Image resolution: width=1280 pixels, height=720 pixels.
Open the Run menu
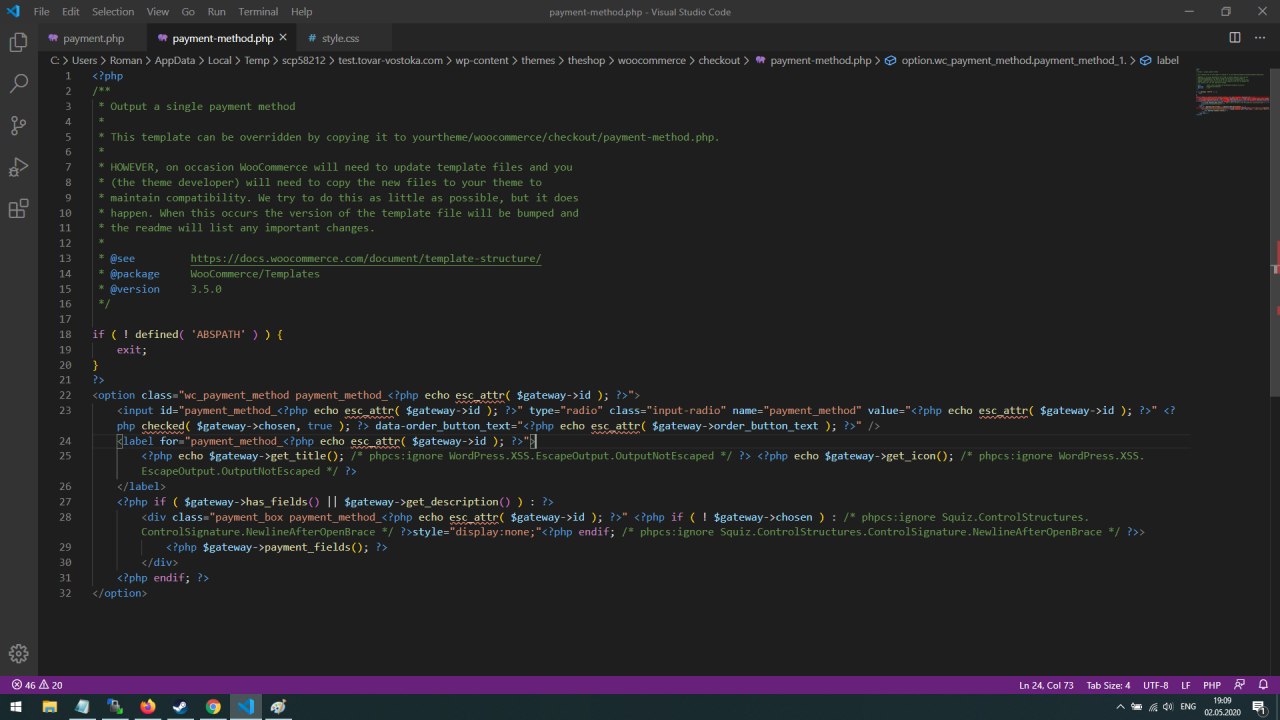pyautogui.click(x=216, y=12)
